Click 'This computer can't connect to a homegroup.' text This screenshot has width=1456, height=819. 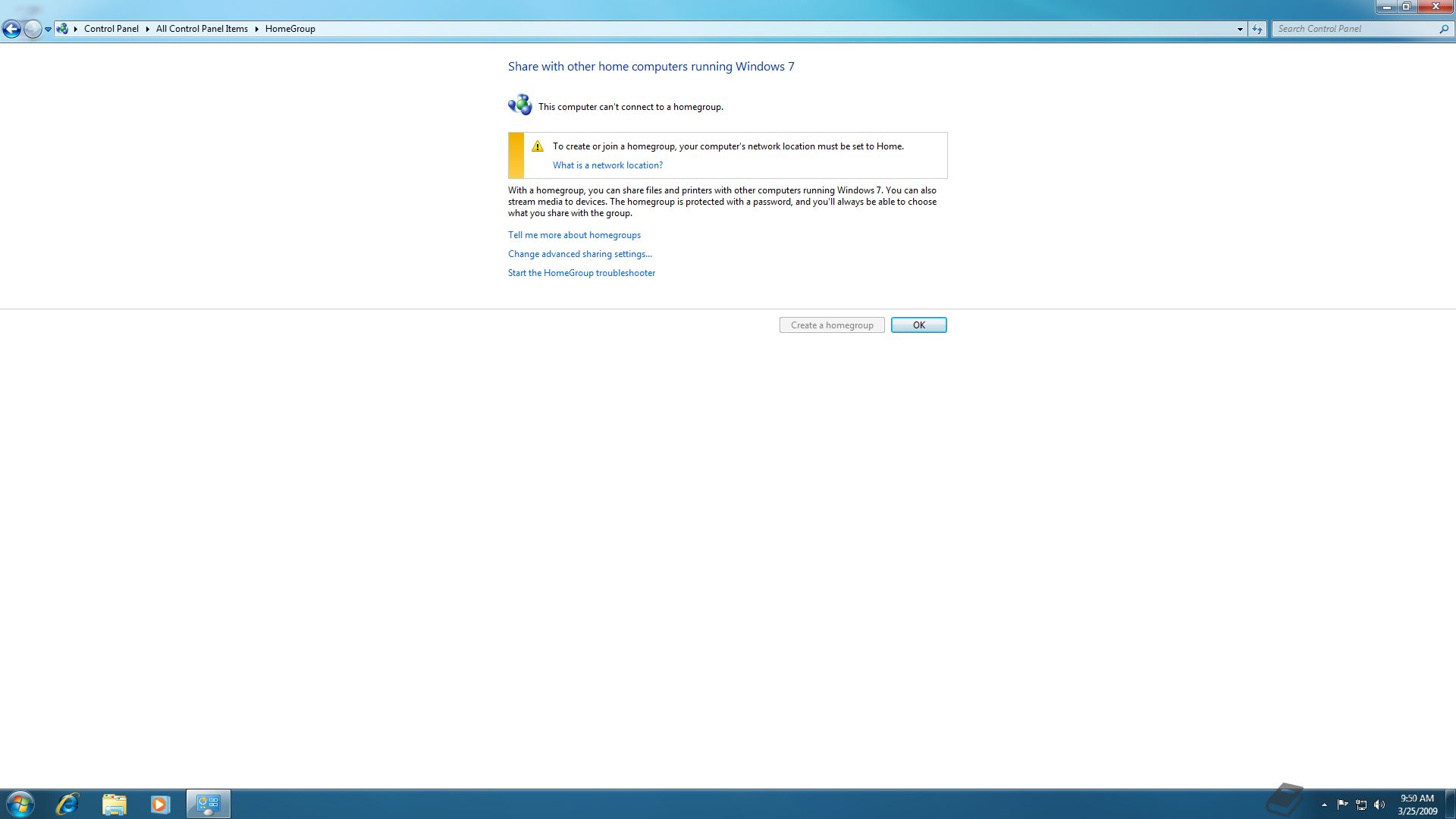tap(631, 107)
